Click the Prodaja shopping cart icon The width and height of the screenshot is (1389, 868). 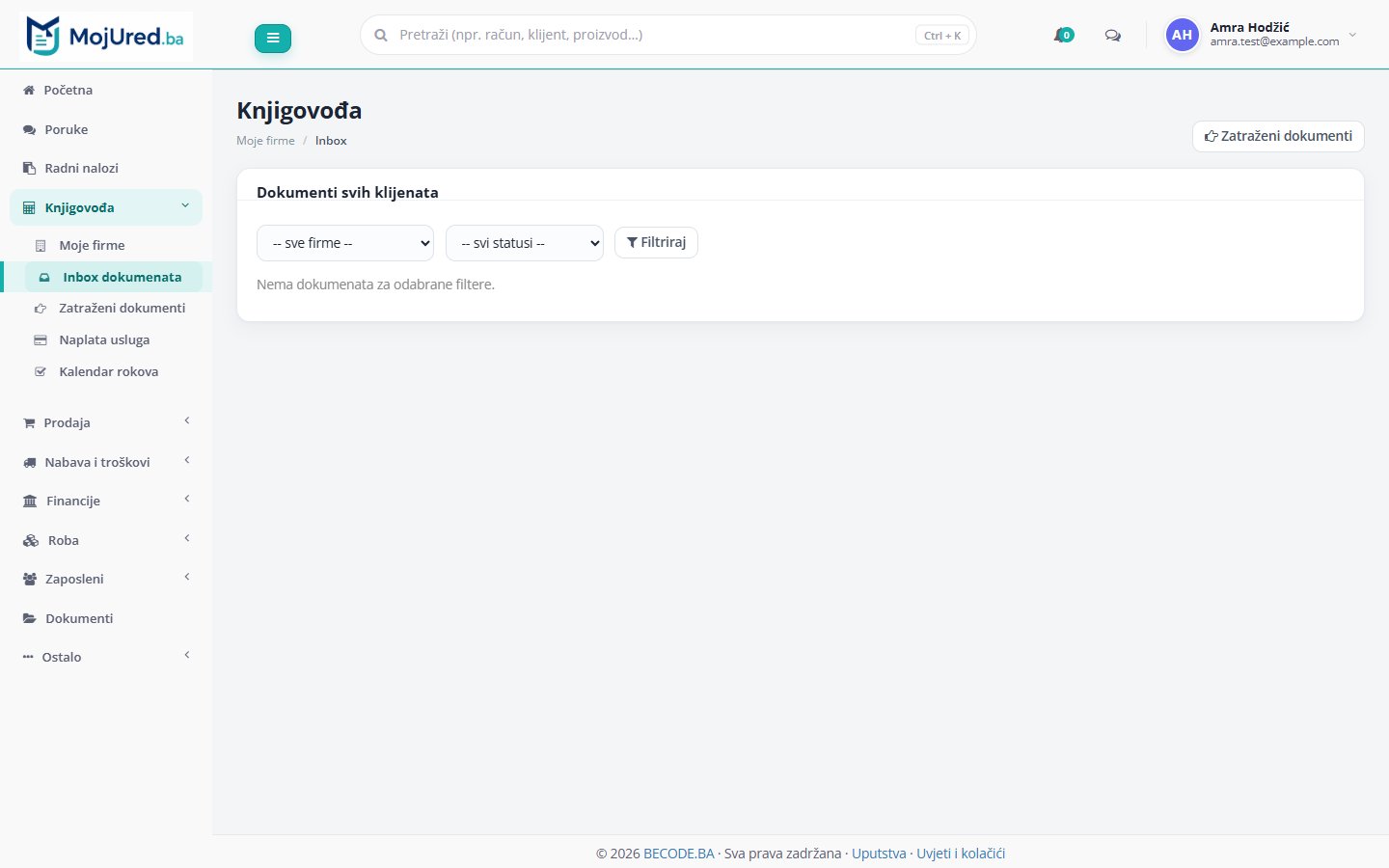[x=29, y=422]
